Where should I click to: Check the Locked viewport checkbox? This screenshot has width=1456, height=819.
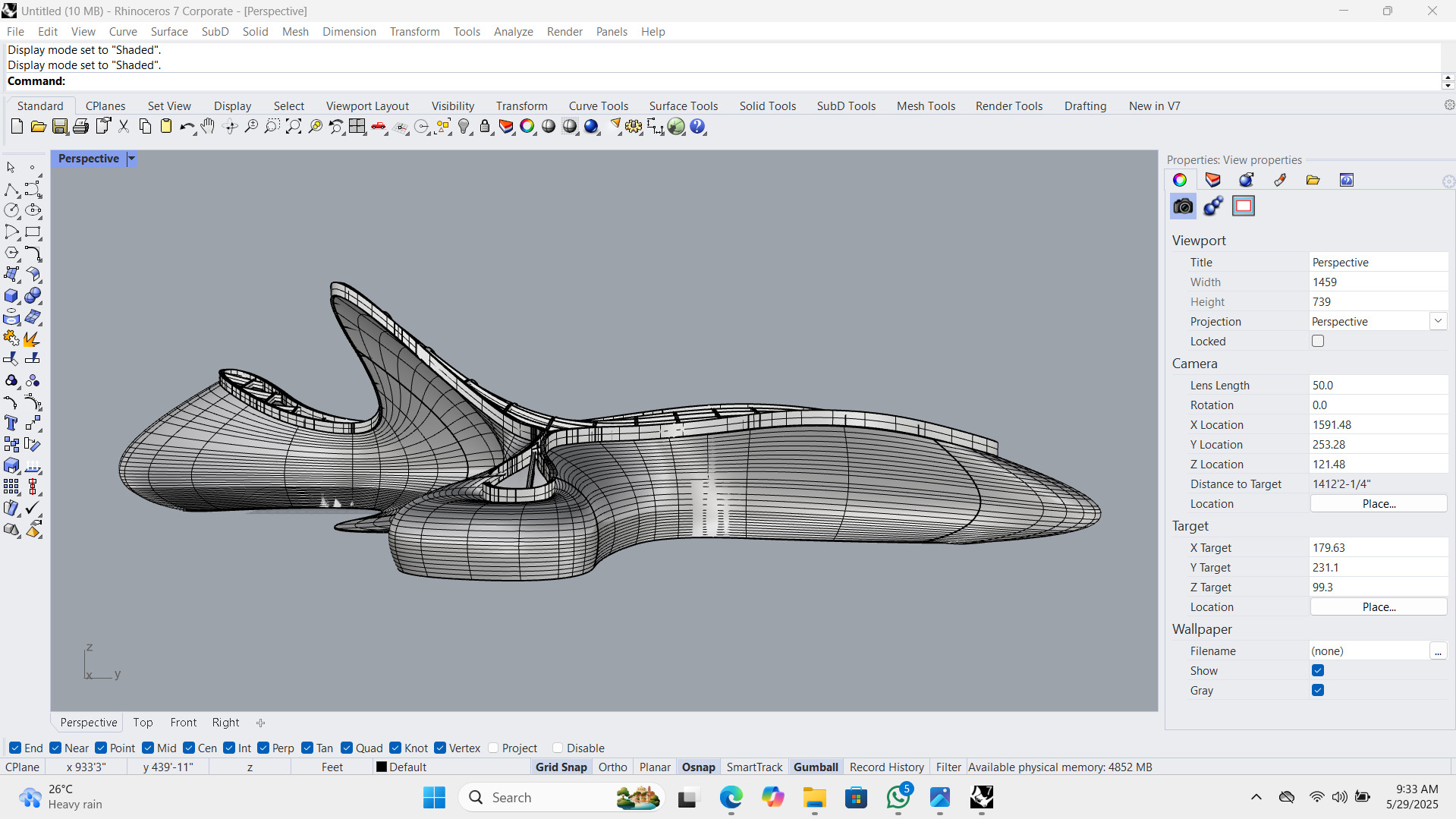point(1318,342)
